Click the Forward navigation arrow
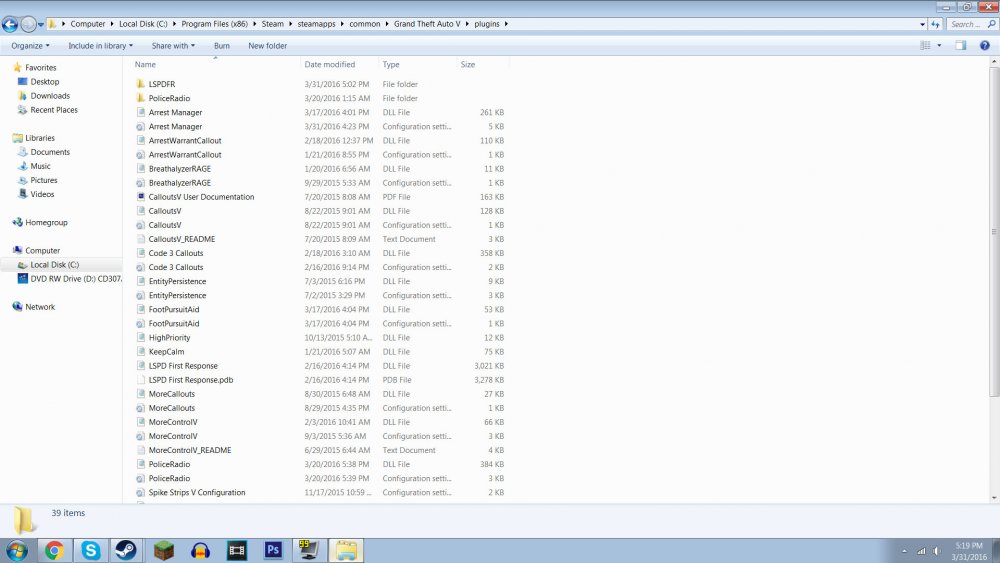The width and height of the screenshot is (1000, 563). pos(28,24)
